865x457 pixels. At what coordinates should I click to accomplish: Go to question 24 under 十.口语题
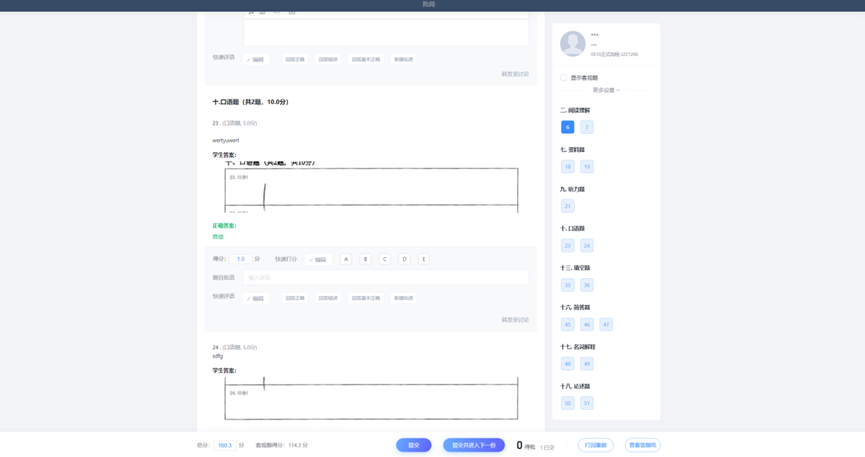pyautogui.click(x=587, y=245)
